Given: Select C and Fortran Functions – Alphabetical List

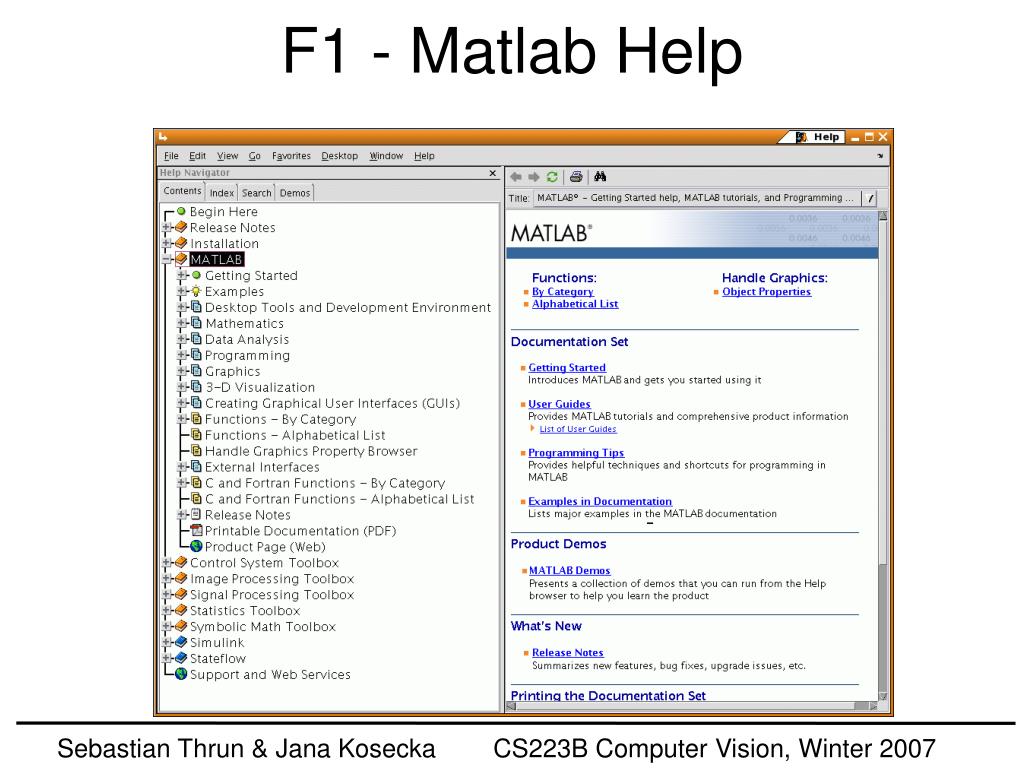Looking at the screenshot, I should [x=340, y=498].
